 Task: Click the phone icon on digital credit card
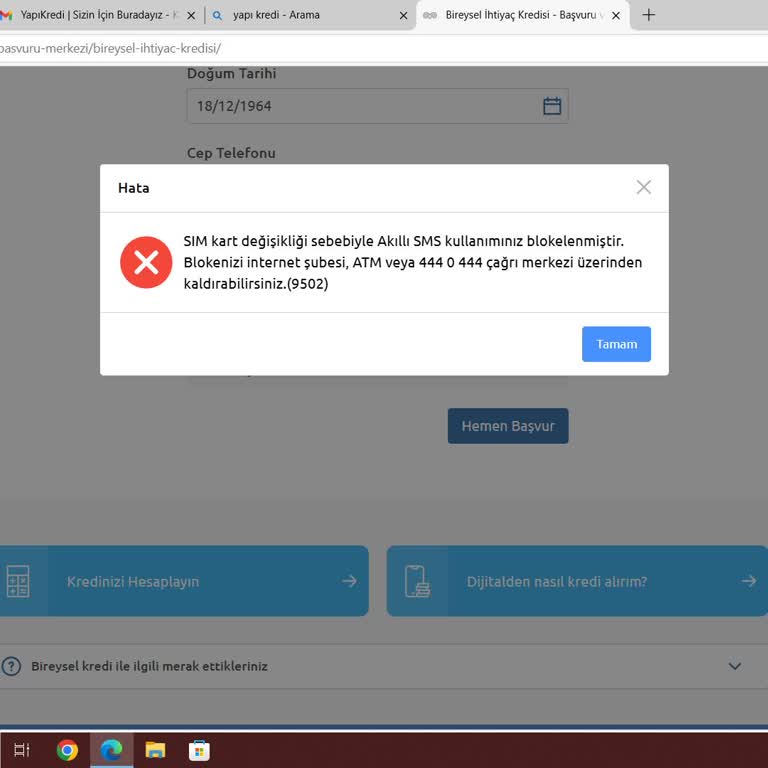[x=416, y=581]
